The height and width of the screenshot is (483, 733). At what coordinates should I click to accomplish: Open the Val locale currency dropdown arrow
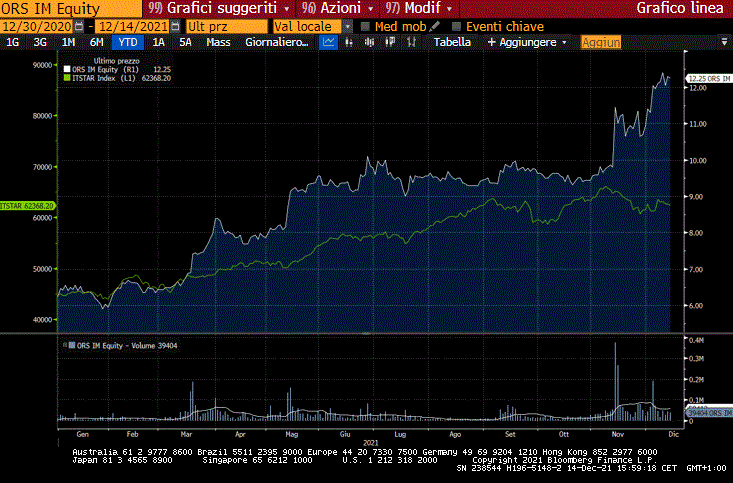348,26
